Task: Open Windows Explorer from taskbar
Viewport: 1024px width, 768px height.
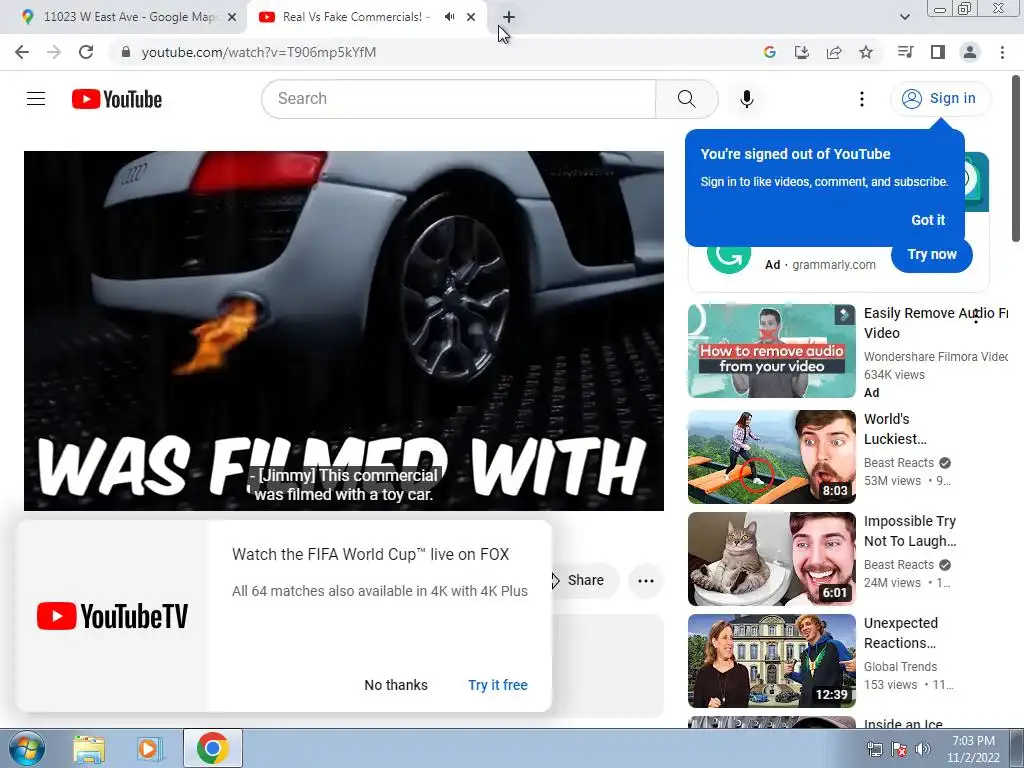Action: click(89, 748)
